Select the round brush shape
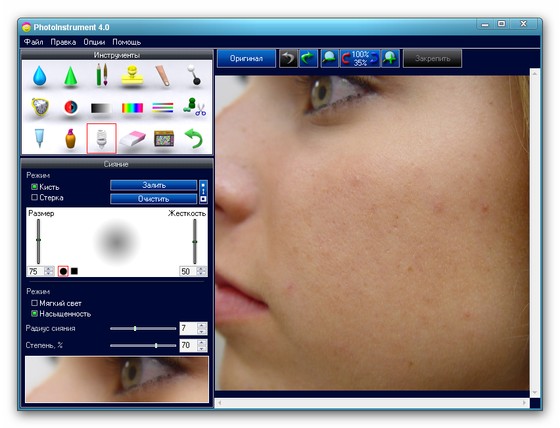560x428 pixels. (x=63, y=272)
